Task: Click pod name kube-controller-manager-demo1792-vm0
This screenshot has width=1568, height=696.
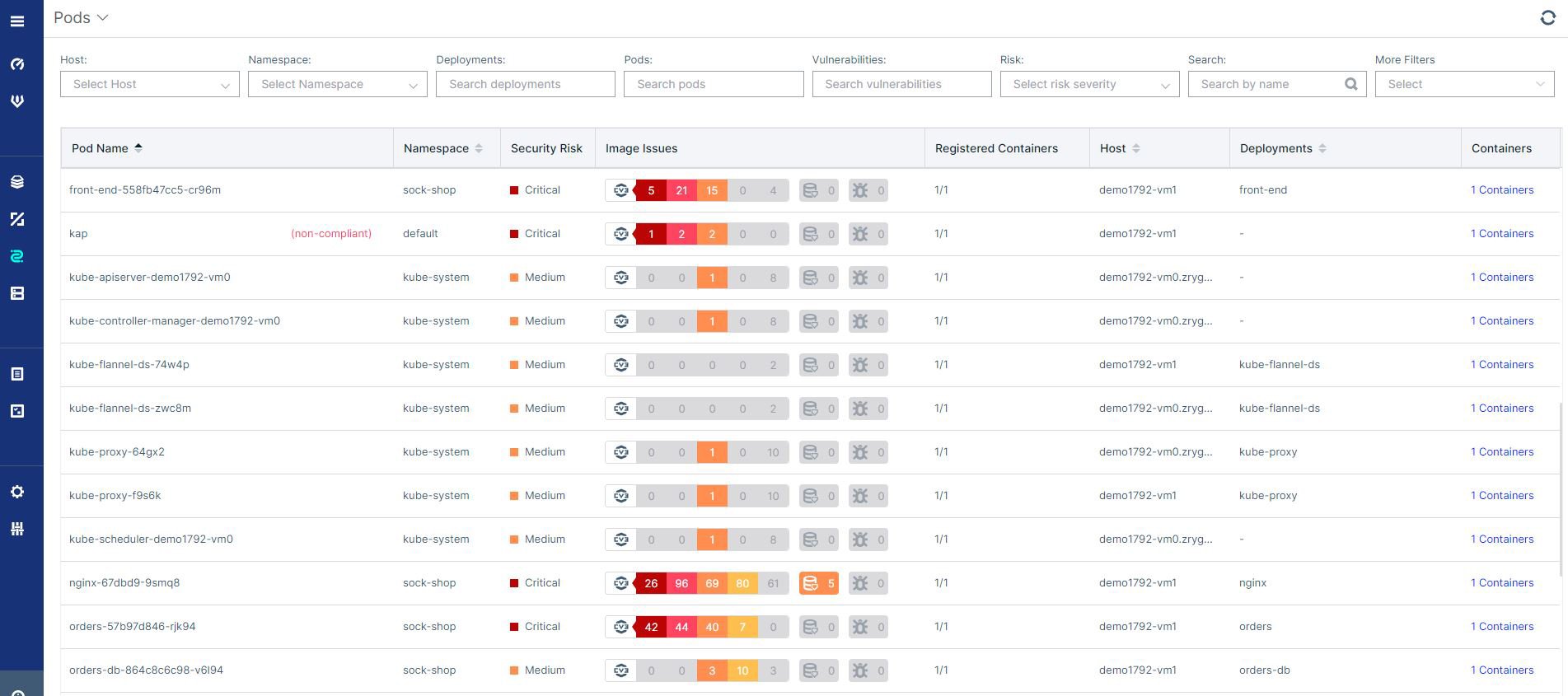Action: 175,321
